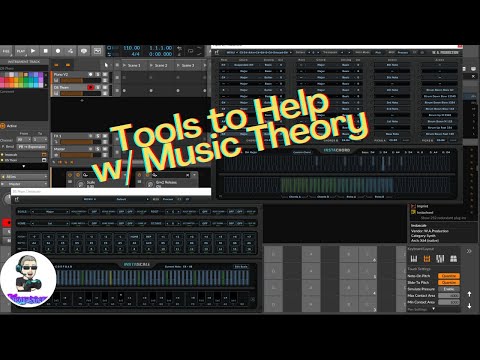Collapse the keyboard settings with double-chevron icon
This screenshot has width=480, height=360.
pos(469,251)
